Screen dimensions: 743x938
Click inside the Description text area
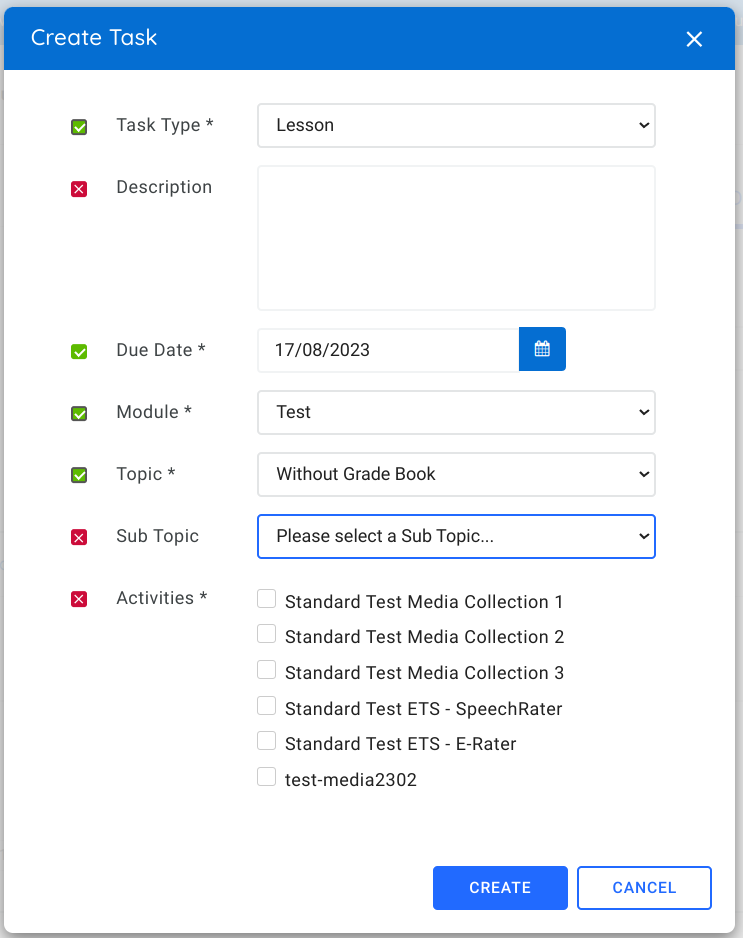[456, 237]
